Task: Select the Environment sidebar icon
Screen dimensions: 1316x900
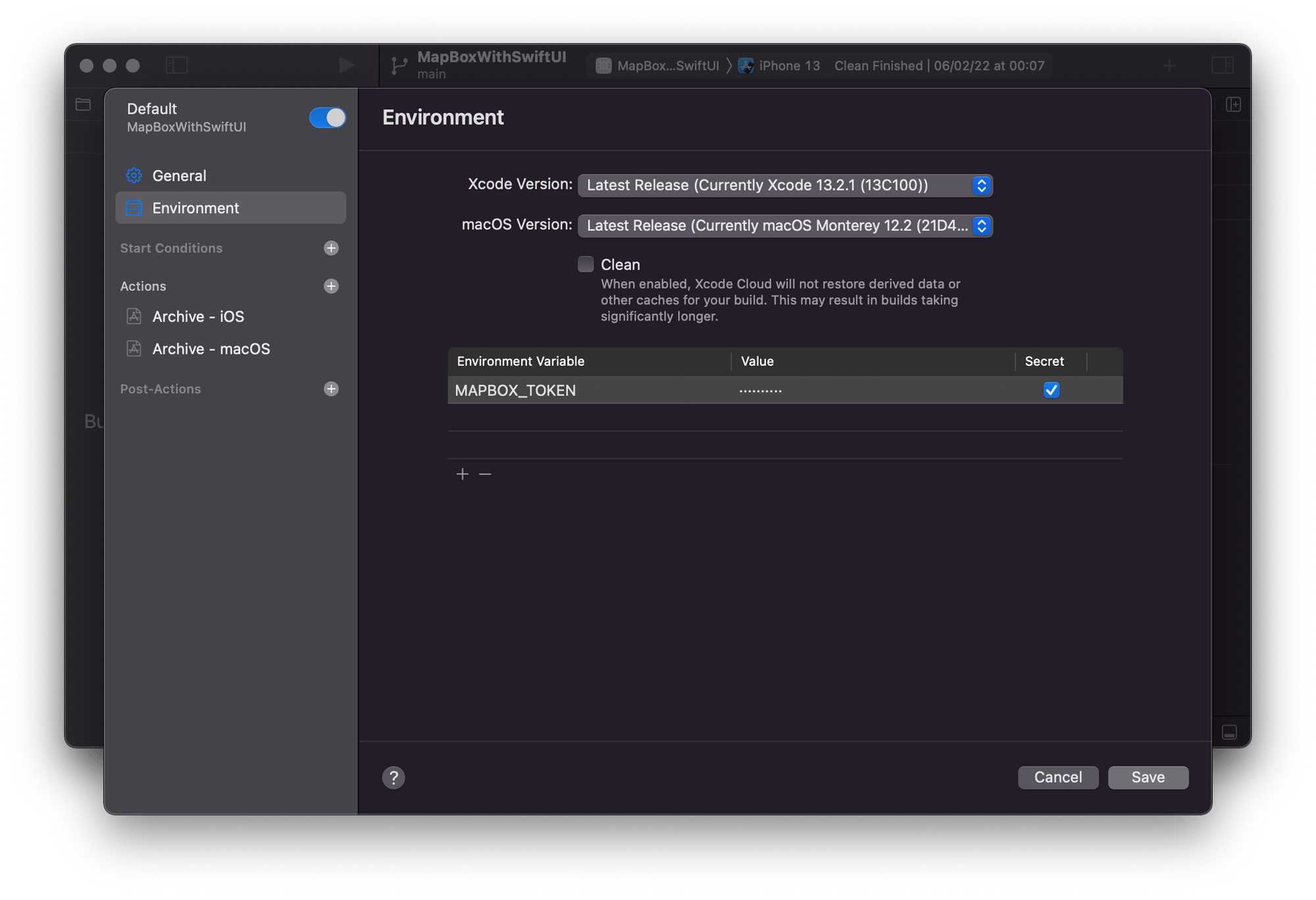Action: tap(134, 208)
